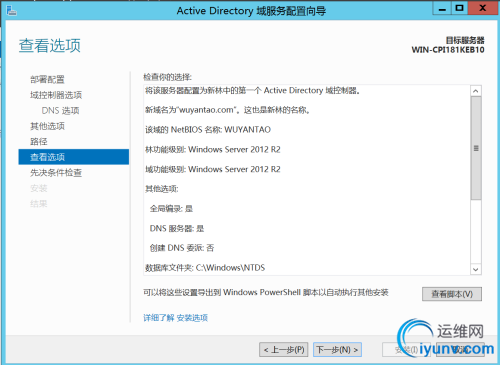Open the 详细了解 安装选项 link
Image resolution: width=500 pixels, height=365 pixels.
pyautogui.click(x=176, y=318)
